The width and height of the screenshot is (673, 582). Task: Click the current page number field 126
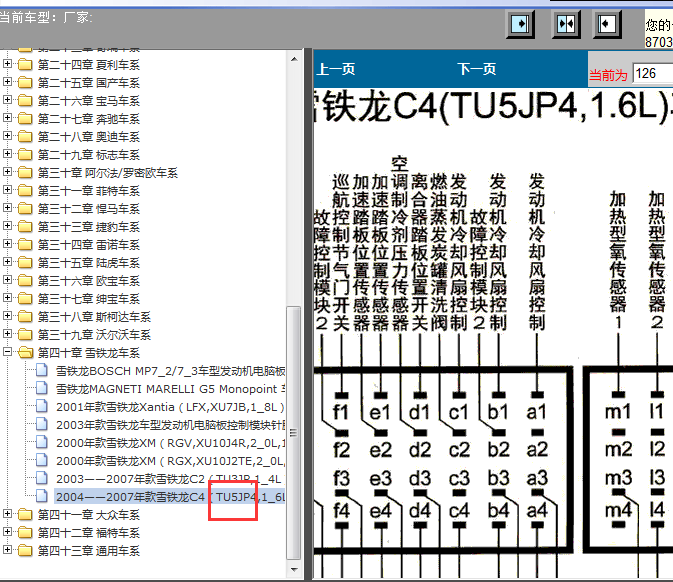(653, 73)
